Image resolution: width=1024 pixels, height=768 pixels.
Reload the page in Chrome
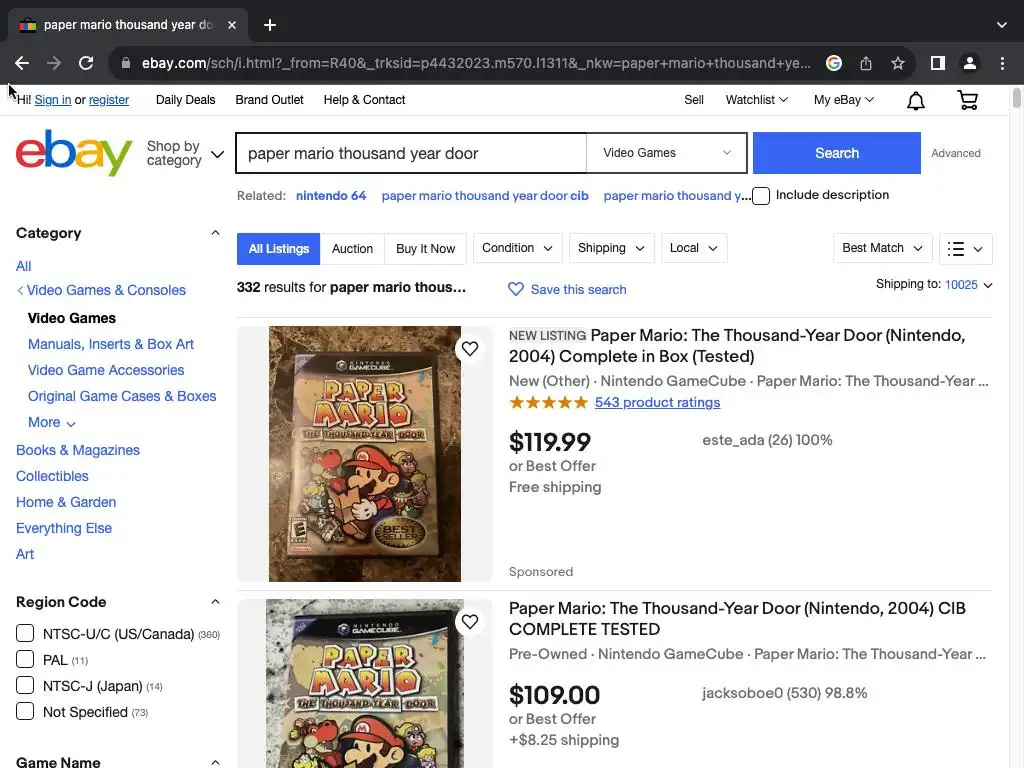[86, 63]
